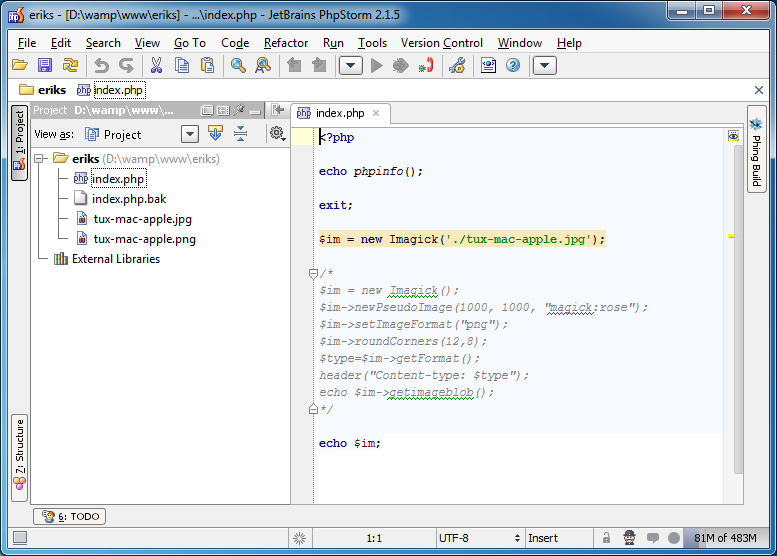Open the UTF-8 encoding selector
777x556 pixels.
click(479, 538)
